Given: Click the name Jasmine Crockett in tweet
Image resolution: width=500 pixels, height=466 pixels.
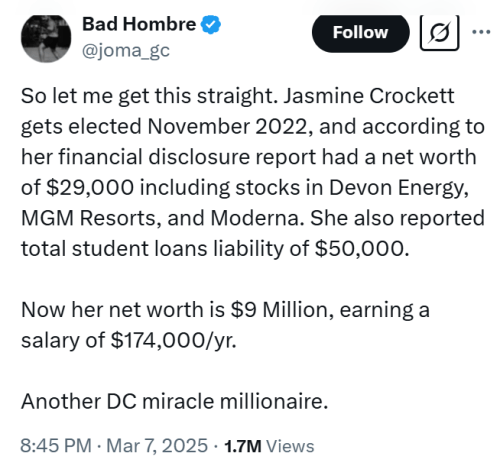Looking at the screenshot, I should [x=369, y=96].
